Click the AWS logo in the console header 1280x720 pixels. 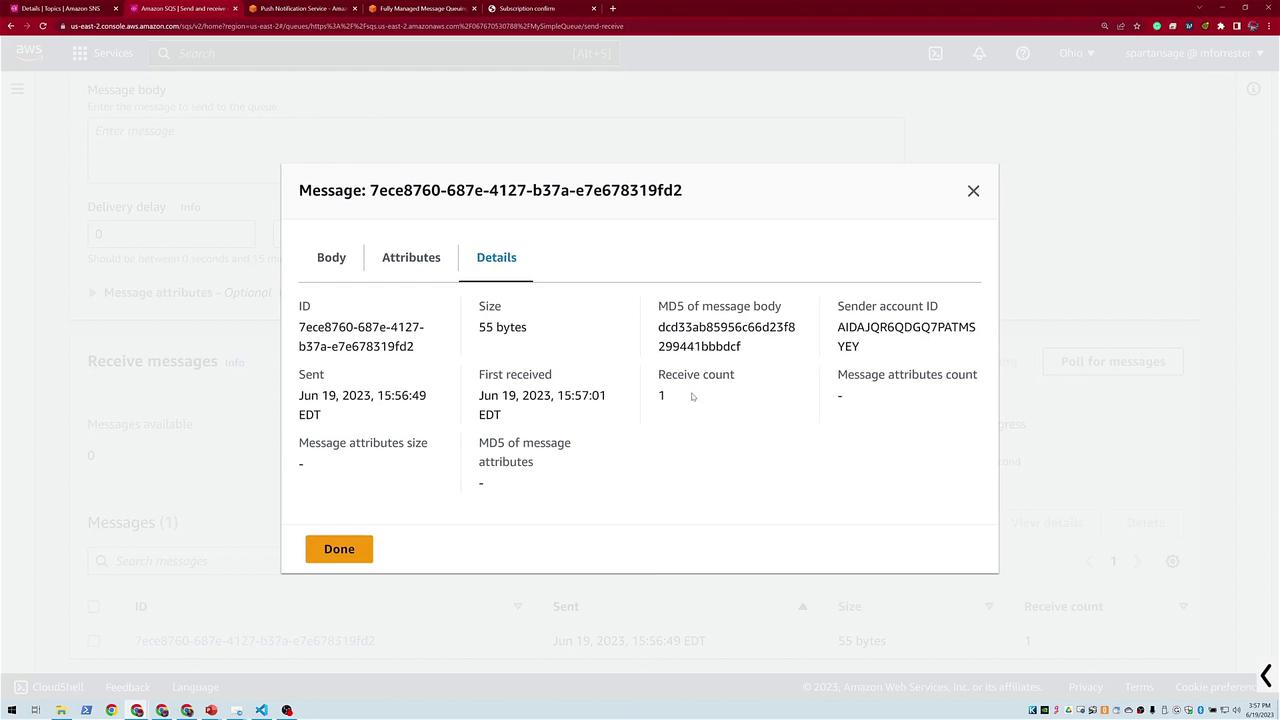coord(29,53)
